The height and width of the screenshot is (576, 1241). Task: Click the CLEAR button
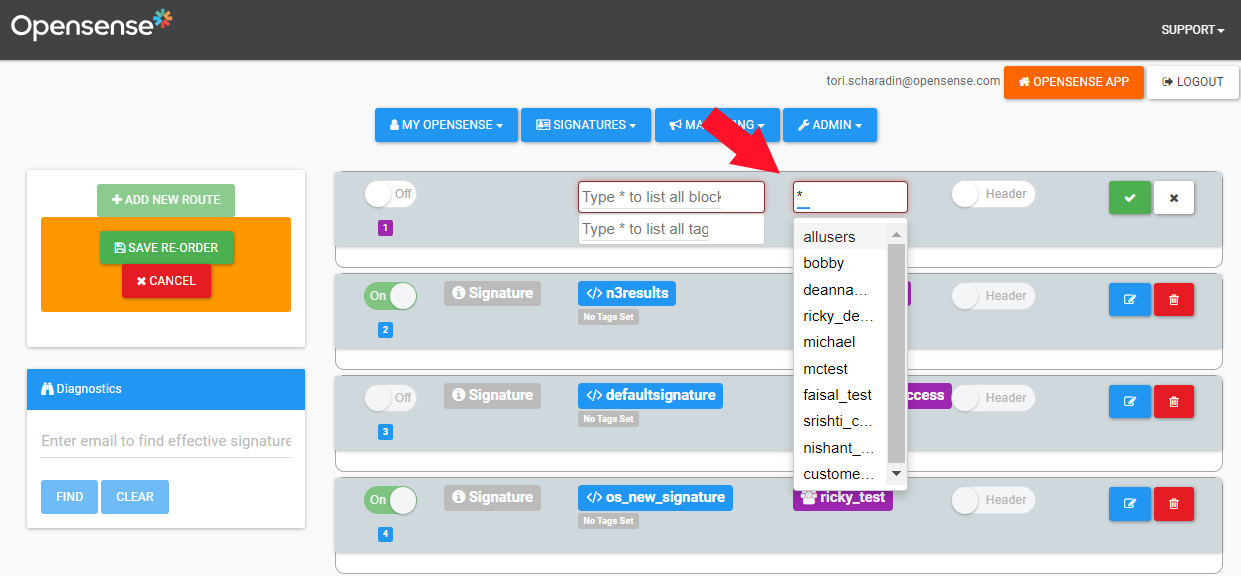[x=135, y=497]
